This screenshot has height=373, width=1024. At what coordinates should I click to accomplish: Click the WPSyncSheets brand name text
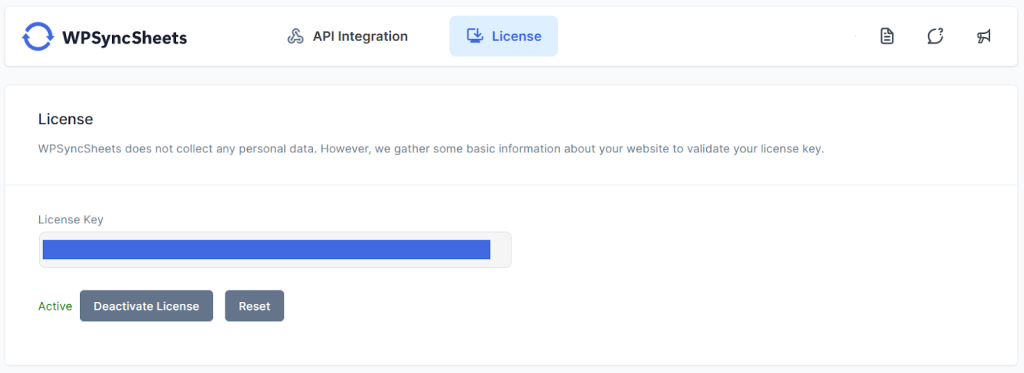click(124, 38)
